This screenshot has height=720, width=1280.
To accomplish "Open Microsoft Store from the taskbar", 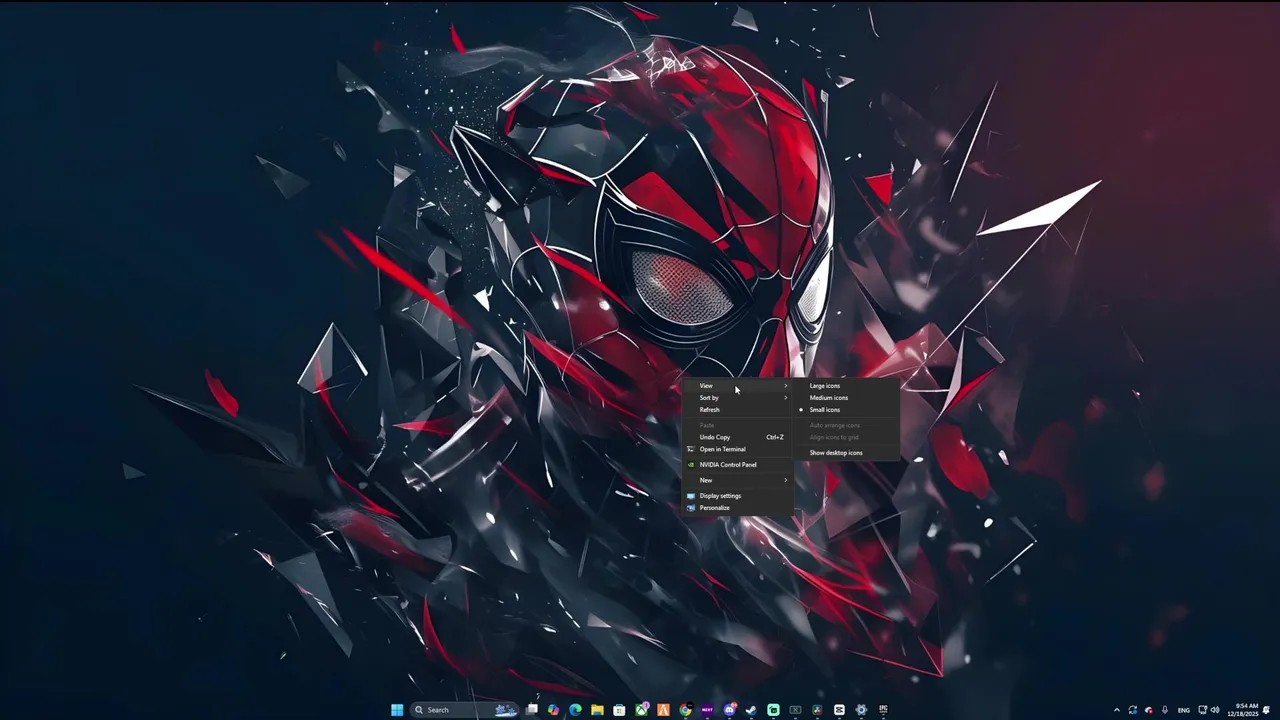I will click(x=619, y=710).
